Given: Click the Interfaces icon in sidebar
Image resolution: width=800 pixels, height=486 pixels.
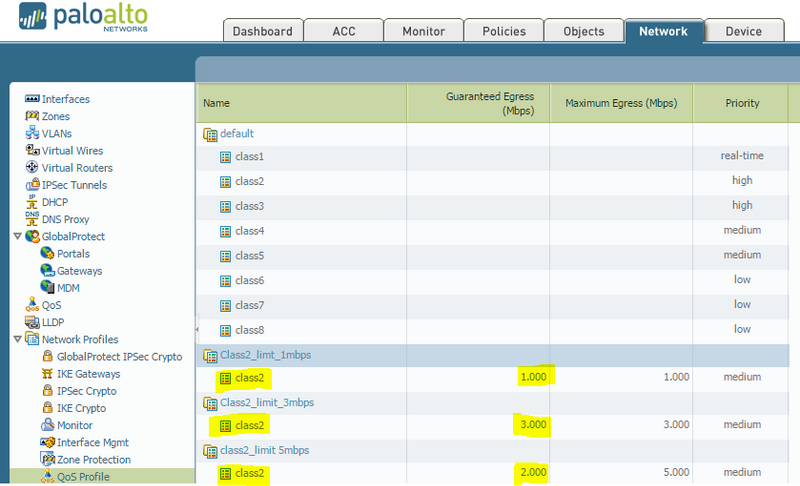Looking at the screenshot, I should coord(32,99).
